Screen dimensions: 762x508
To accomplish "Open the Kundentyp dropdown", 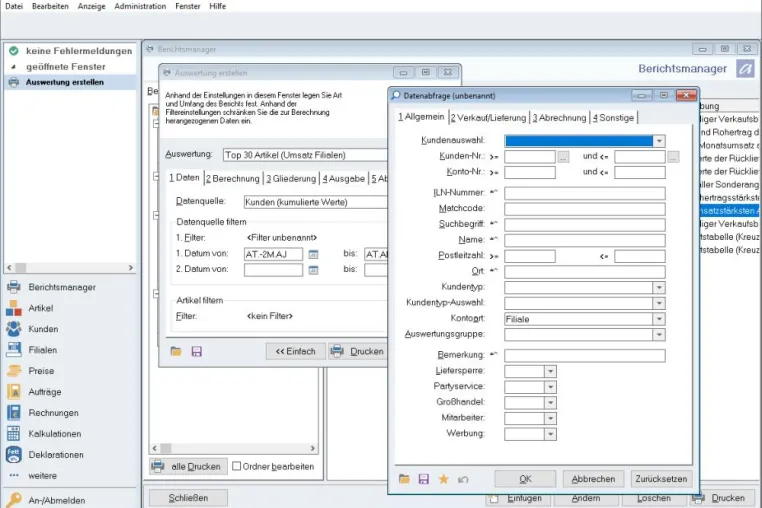I will coord(659,287).
